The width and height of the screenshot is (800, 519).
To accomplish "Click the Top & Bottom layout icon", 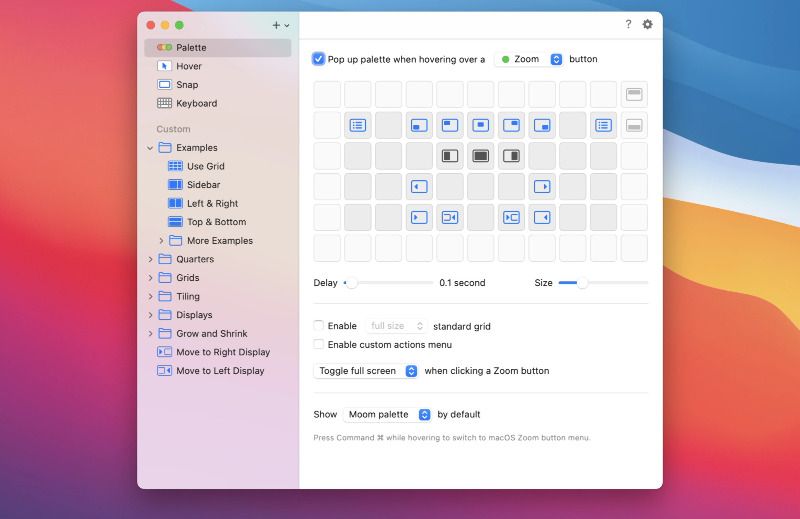I will point(175,222).
